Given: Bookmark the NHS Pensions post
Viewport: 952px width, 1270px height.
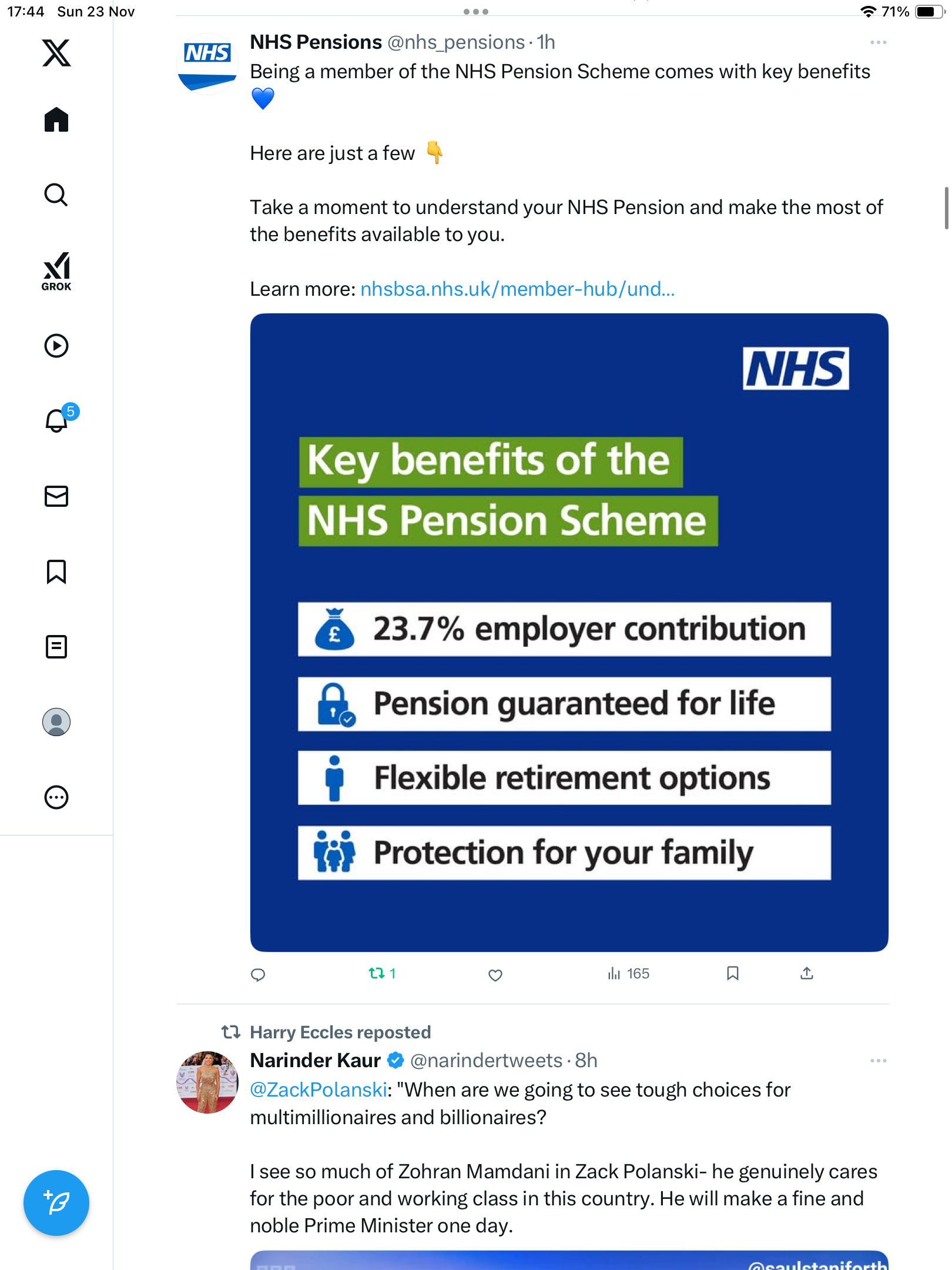Looking at the screenshot, I should click(x=732, y=974).
